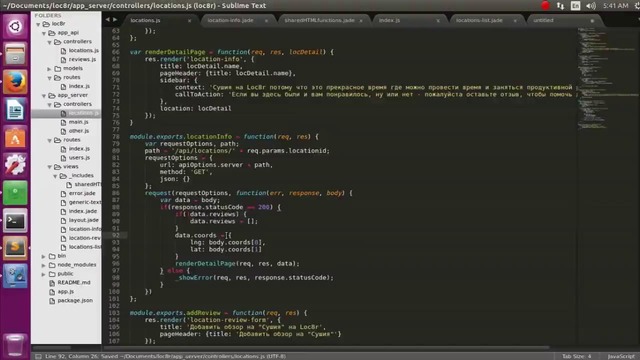Expand the models folder
Screen dimensions: 640x360
pos(50,69)
